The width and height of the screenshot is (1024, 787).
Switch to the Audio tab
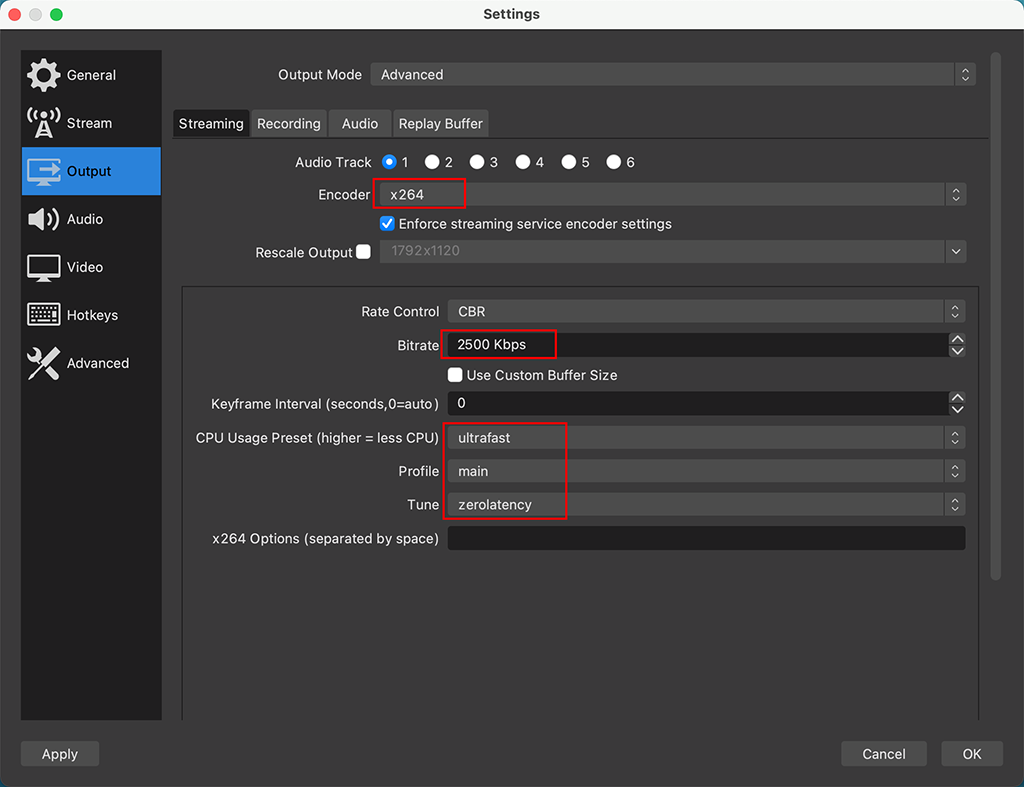360,123
